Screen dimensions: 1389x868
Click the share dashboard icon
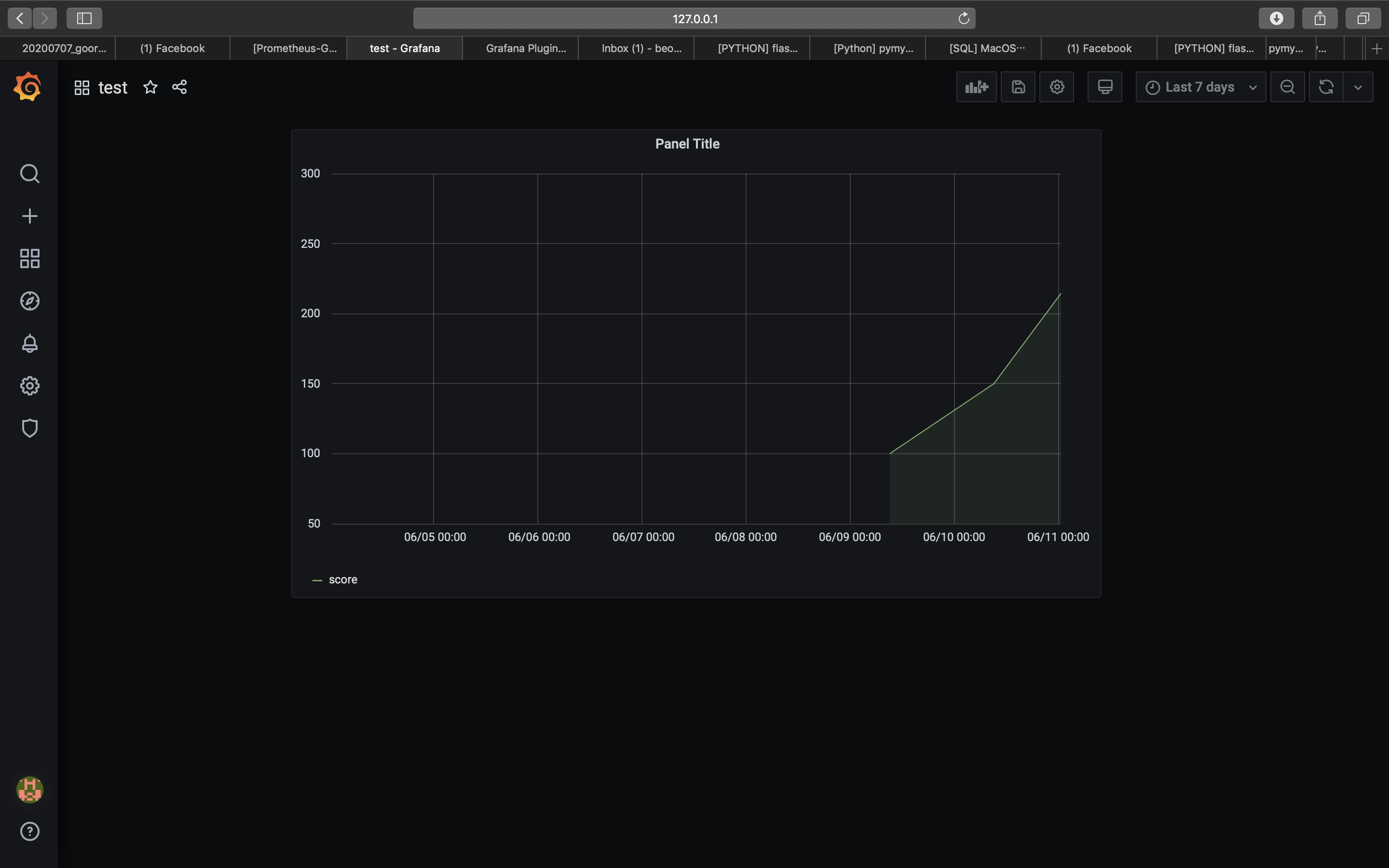point(179,87)
